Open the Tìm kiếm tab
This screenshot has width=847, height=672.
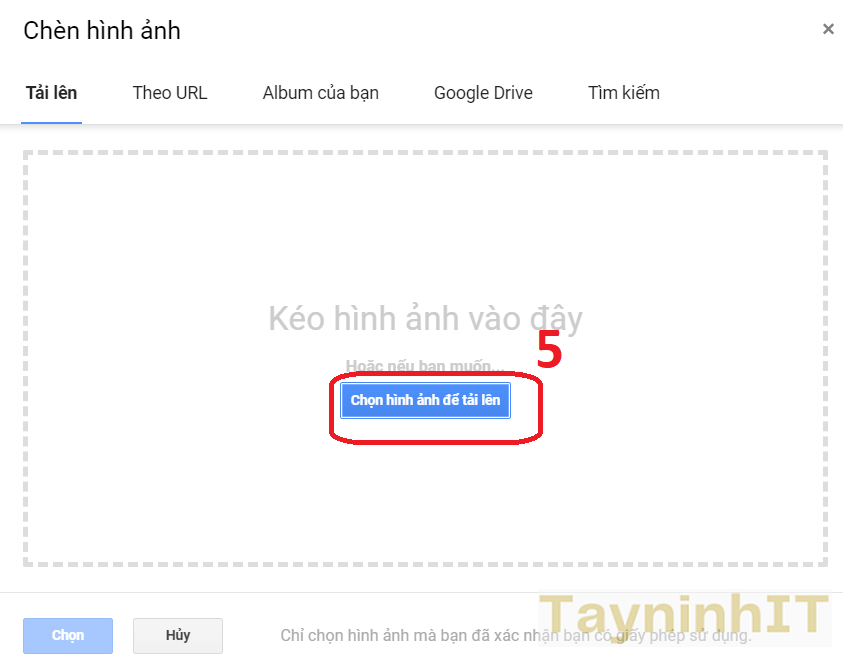[623, 93]
